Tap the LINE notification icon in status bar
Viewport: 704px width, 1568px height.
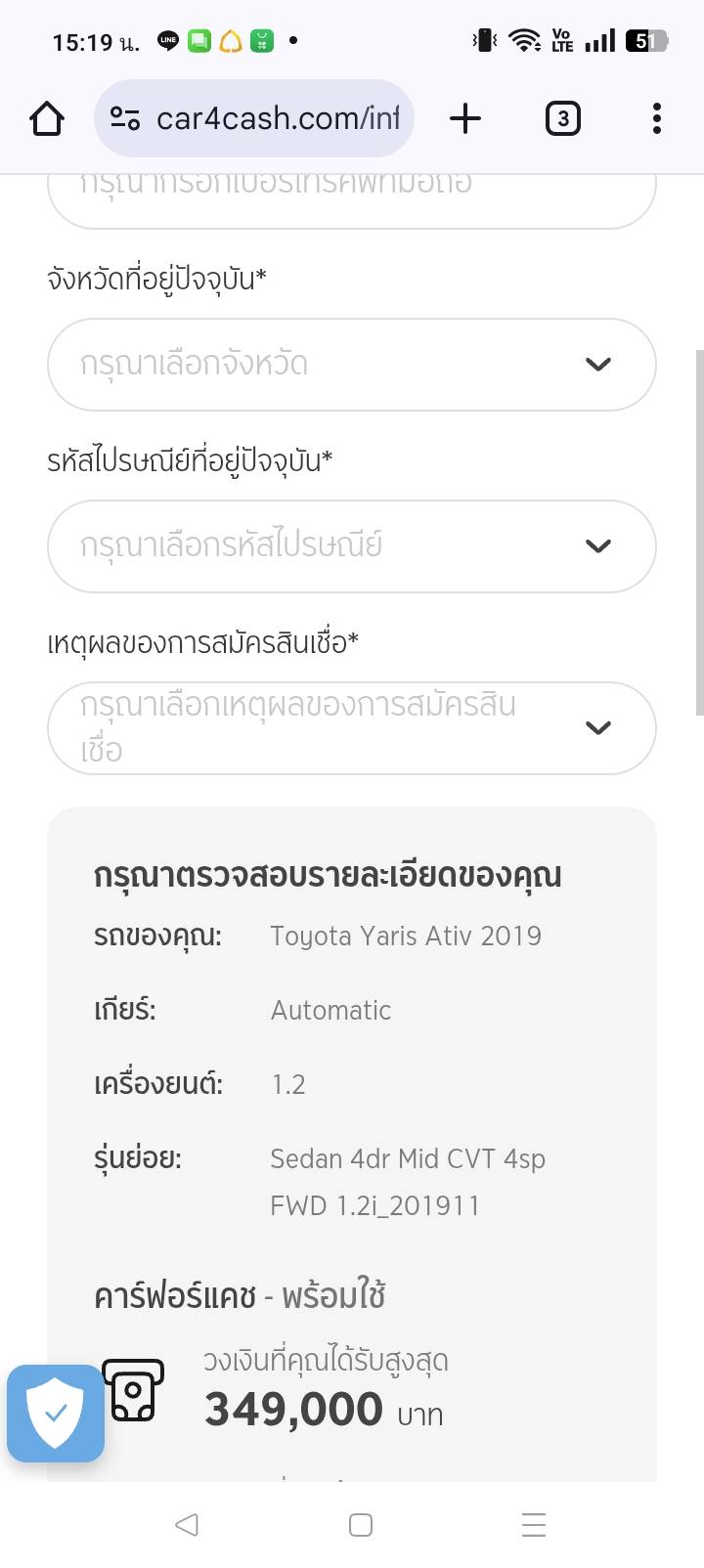(168, 41)
